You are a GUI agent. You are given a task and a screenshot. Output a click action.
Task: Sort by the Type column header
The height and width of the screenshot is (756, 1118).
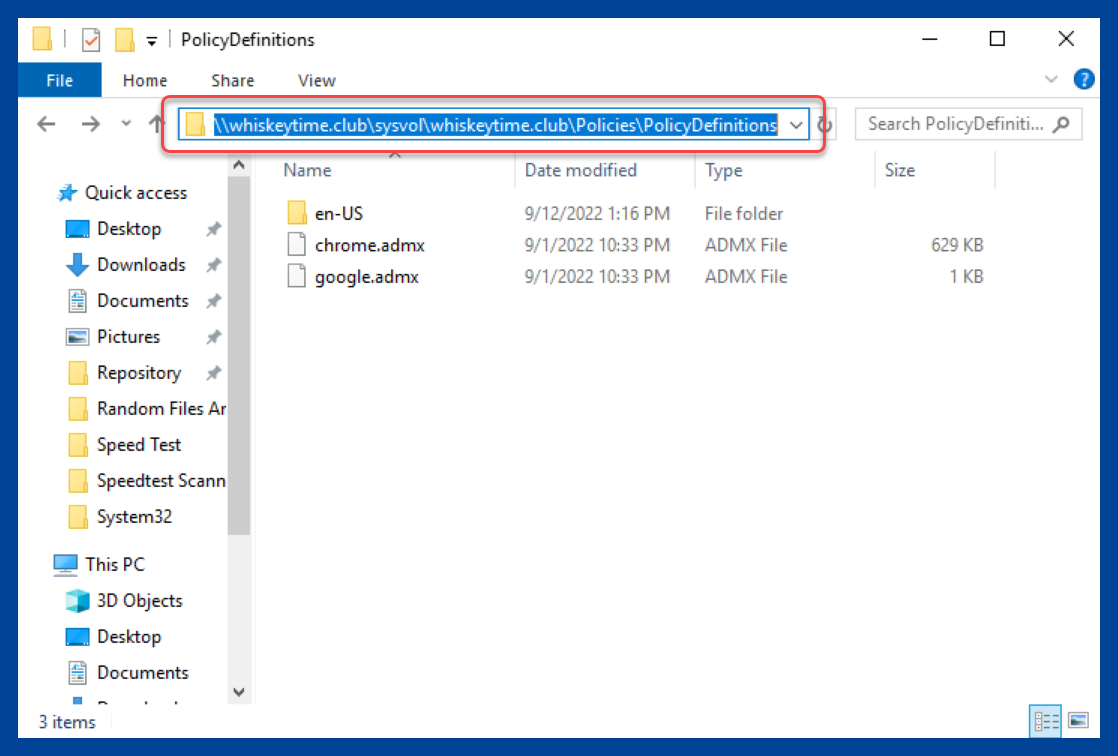[x=724, y=170]
